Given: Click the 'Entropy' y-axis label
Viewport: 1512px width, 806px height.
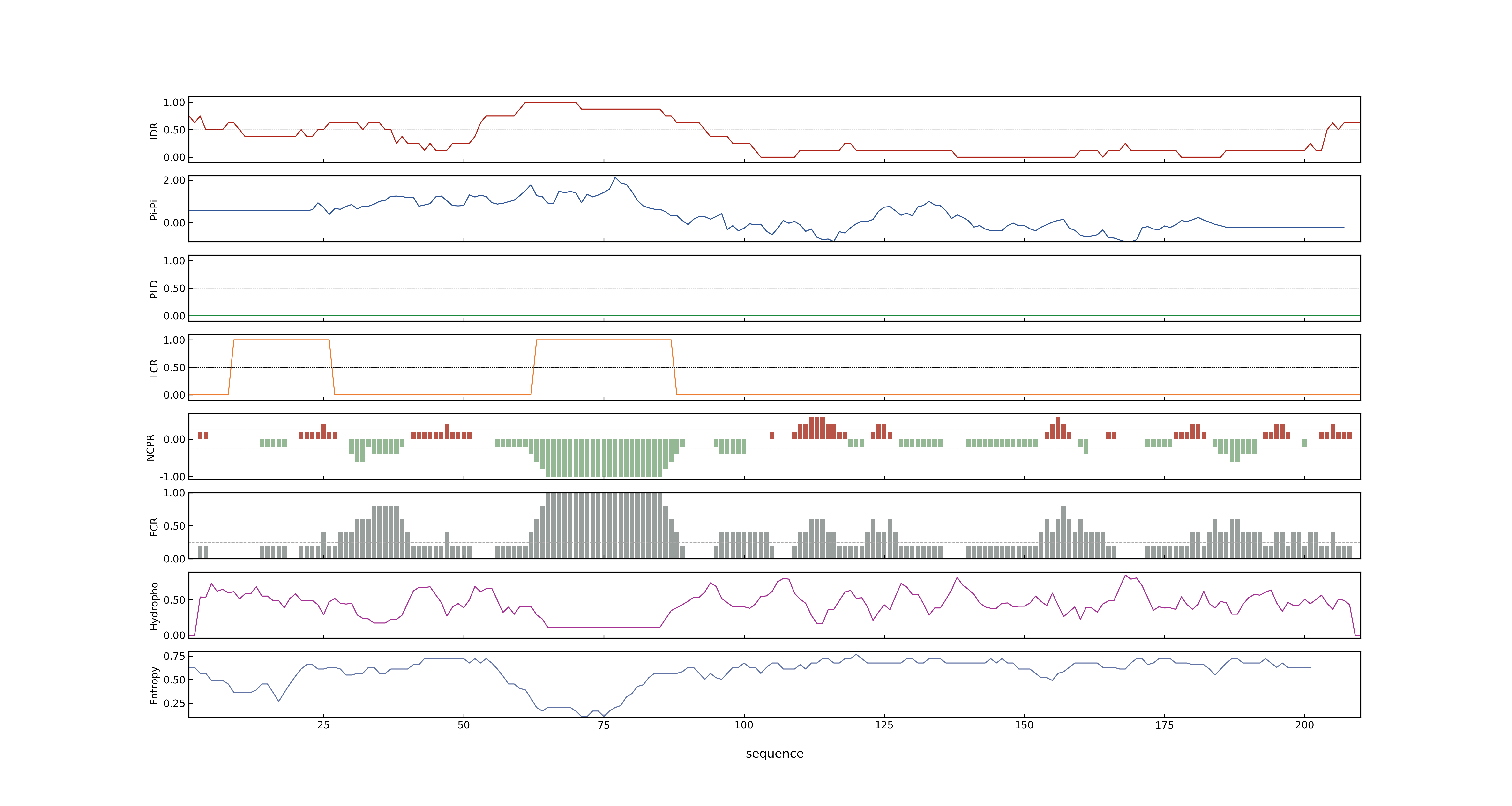Looking at the screenshot, I should [x=154, y=685].
